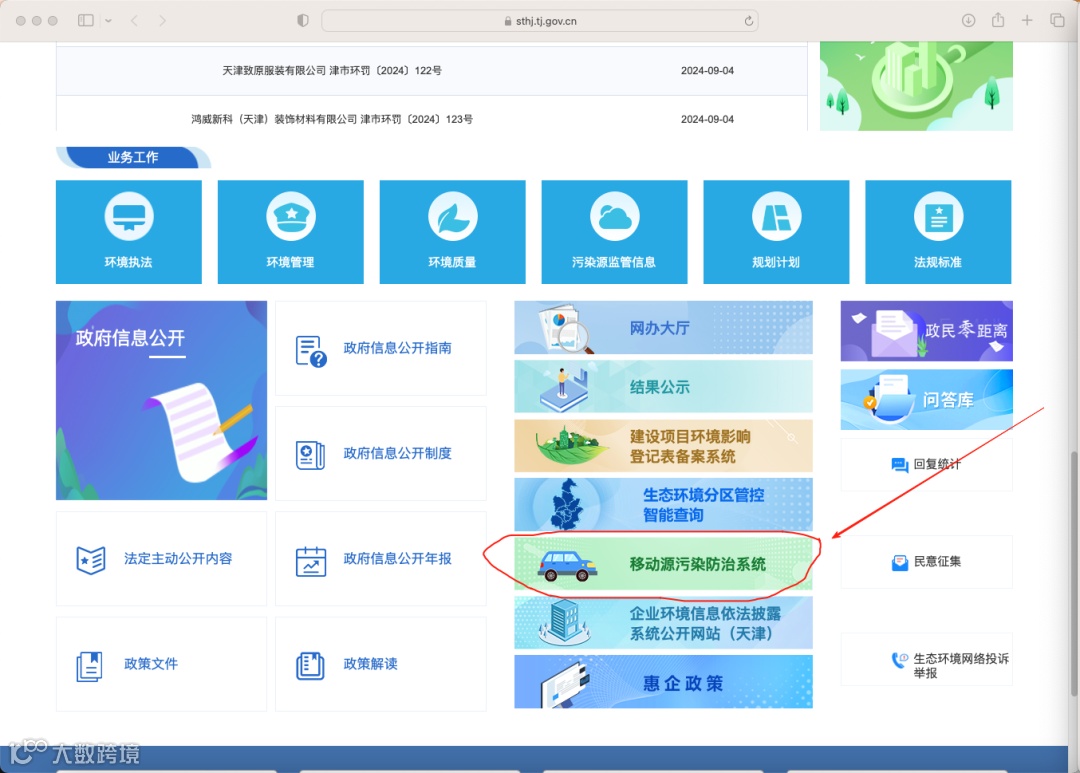Open 移动源污染防治系统 banner
Screen dimensions: 1080x773
[663, 564]
